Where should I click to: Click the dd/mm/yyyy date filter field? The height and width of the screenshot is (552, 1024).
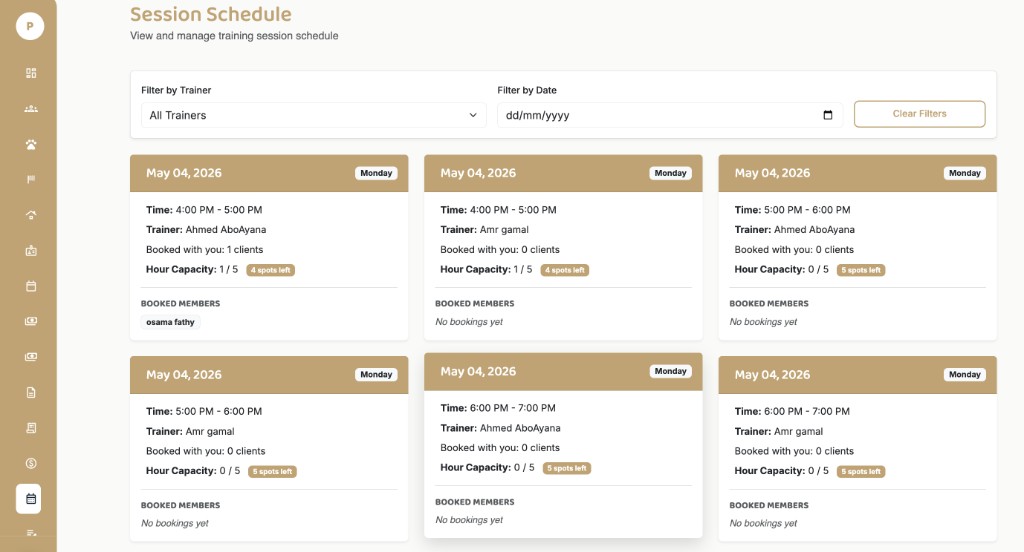(x=670, y=115)
